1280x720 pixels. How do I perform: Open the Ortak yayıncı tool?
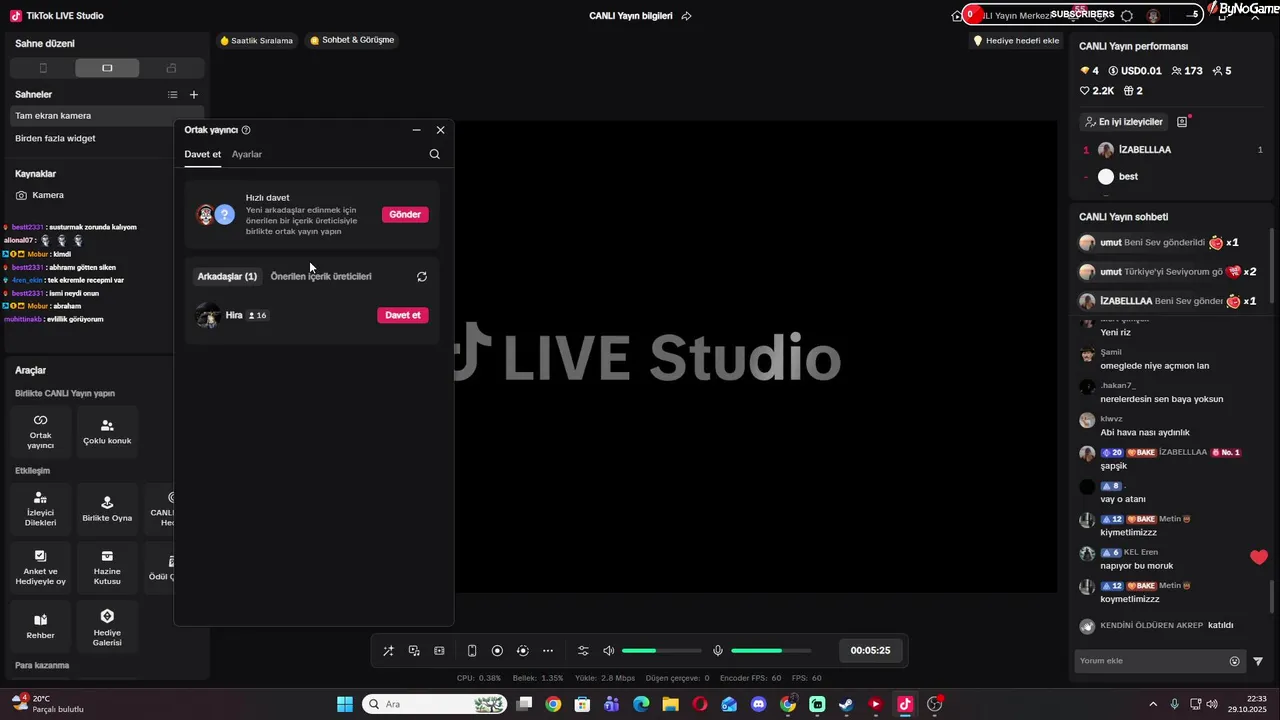pyautogui.click(x=41, y=432)
